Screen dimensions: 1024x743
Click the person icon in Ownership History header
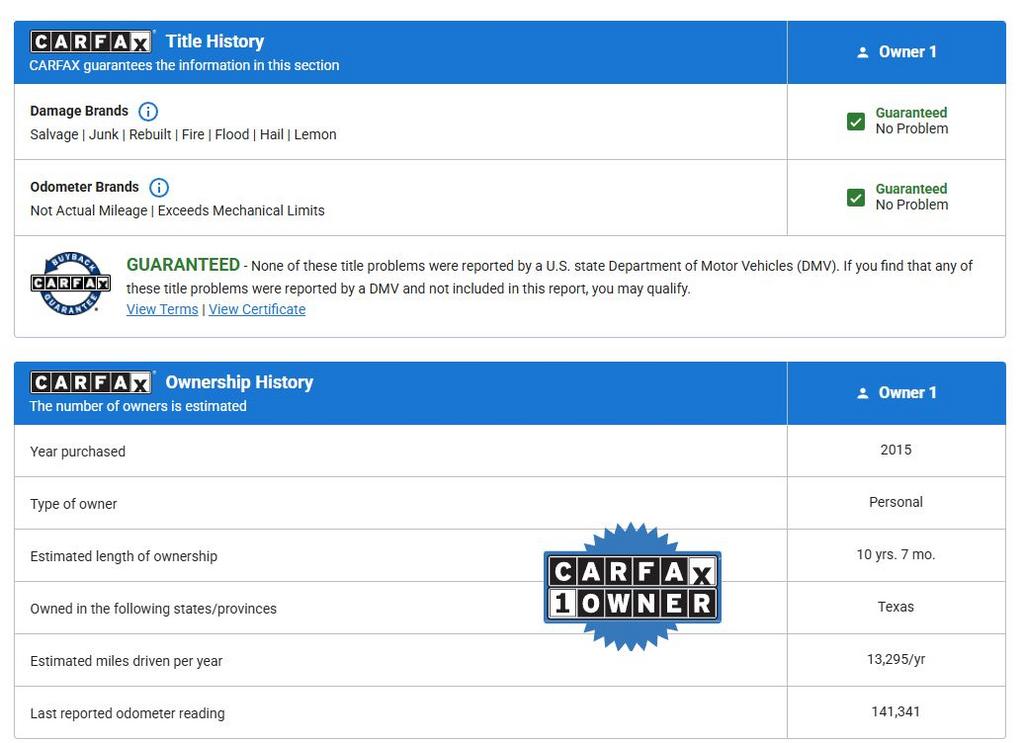(863, 393)
